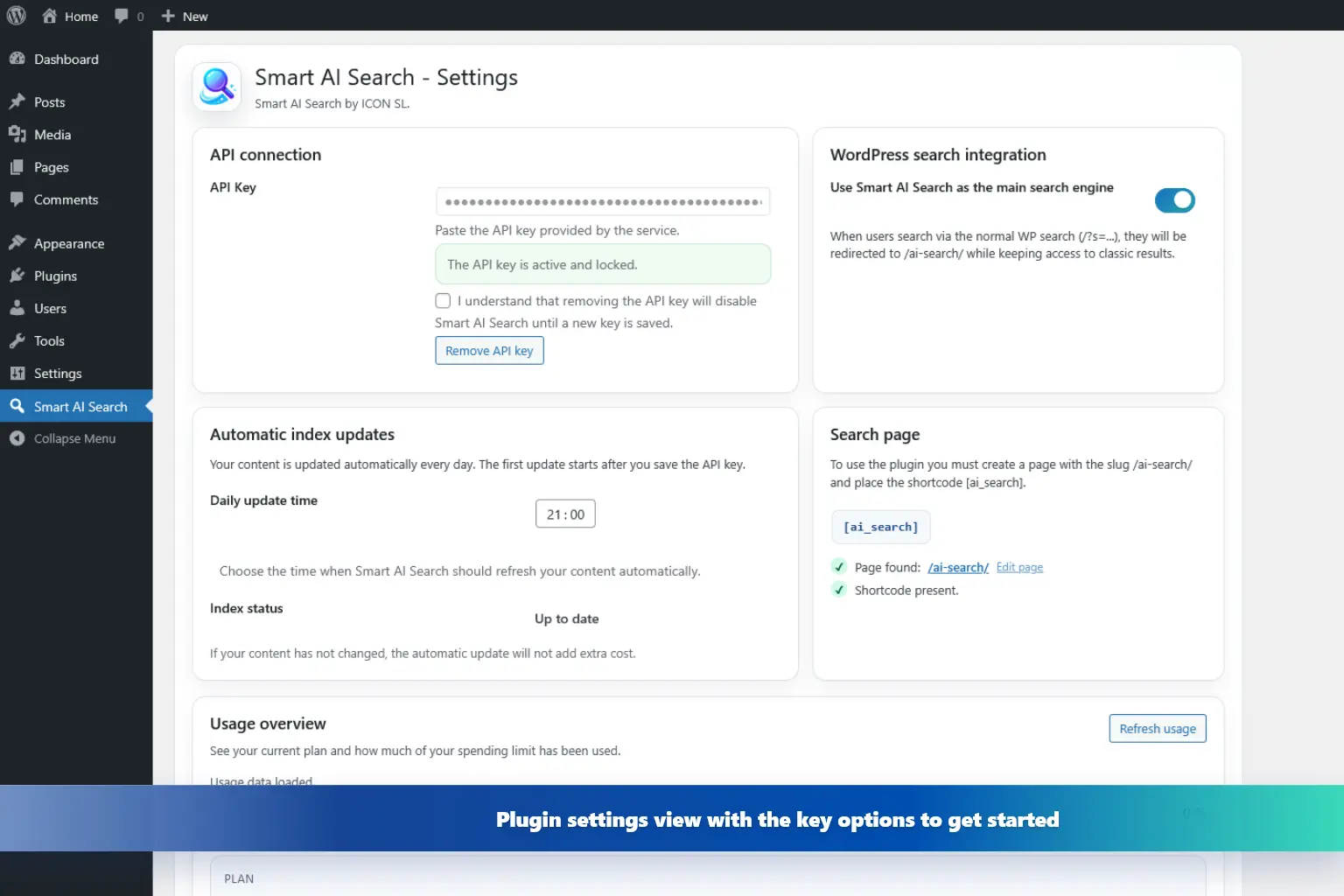This screenshot has width=1344, height=896.
Task: Click Collapse Menu label
Action: pos(74,438)
